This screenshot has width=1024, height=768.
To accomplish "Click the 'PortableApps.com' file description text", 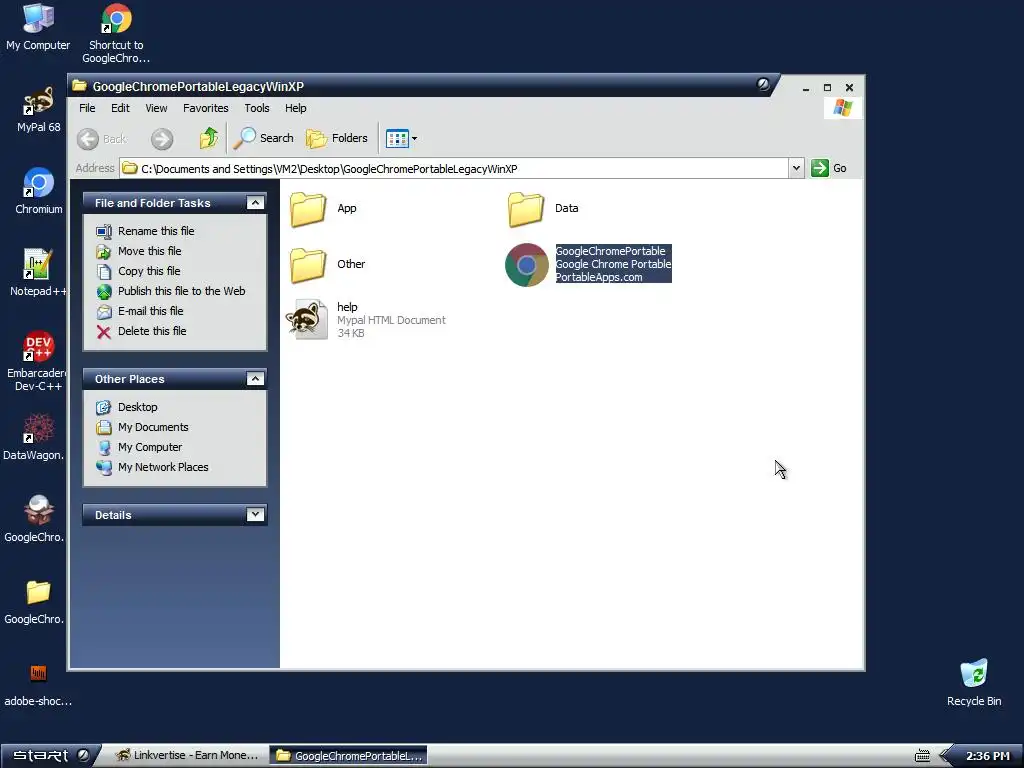I will click(x=599, y=278).
